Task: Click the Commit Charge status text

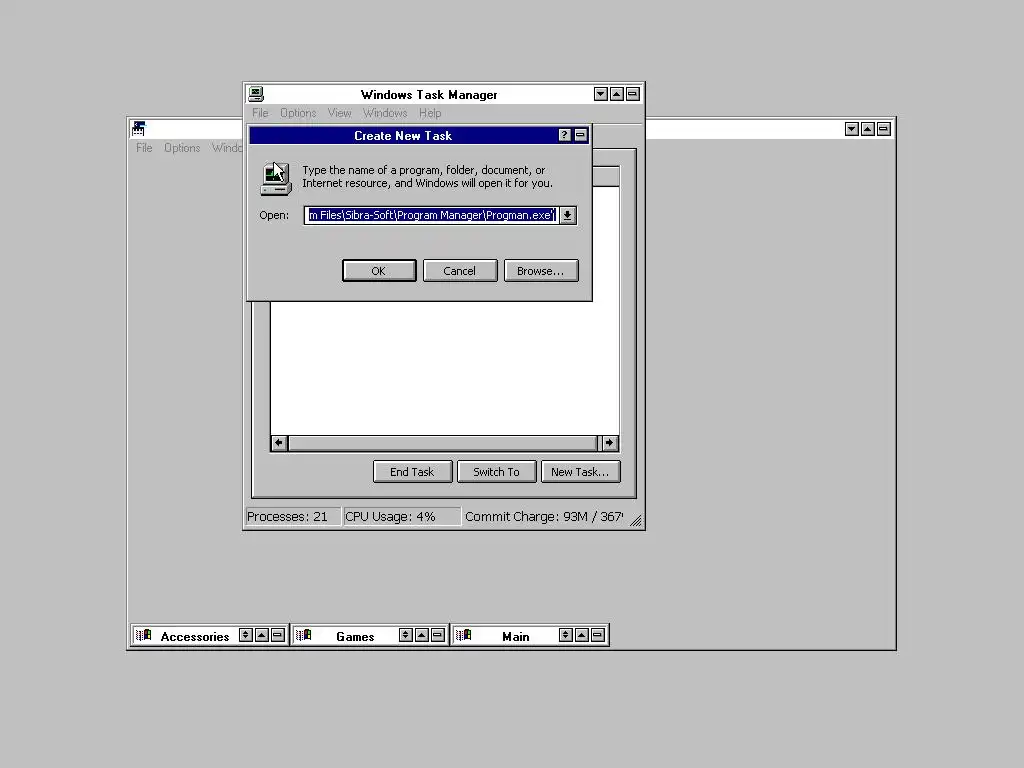Action: pyautogui.click(x=544, y=517)
